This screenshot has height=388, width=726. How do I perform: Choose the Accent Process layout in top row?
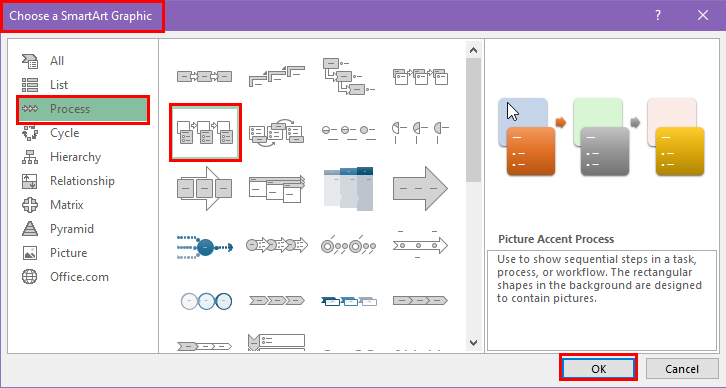click(x=420, y=76)
